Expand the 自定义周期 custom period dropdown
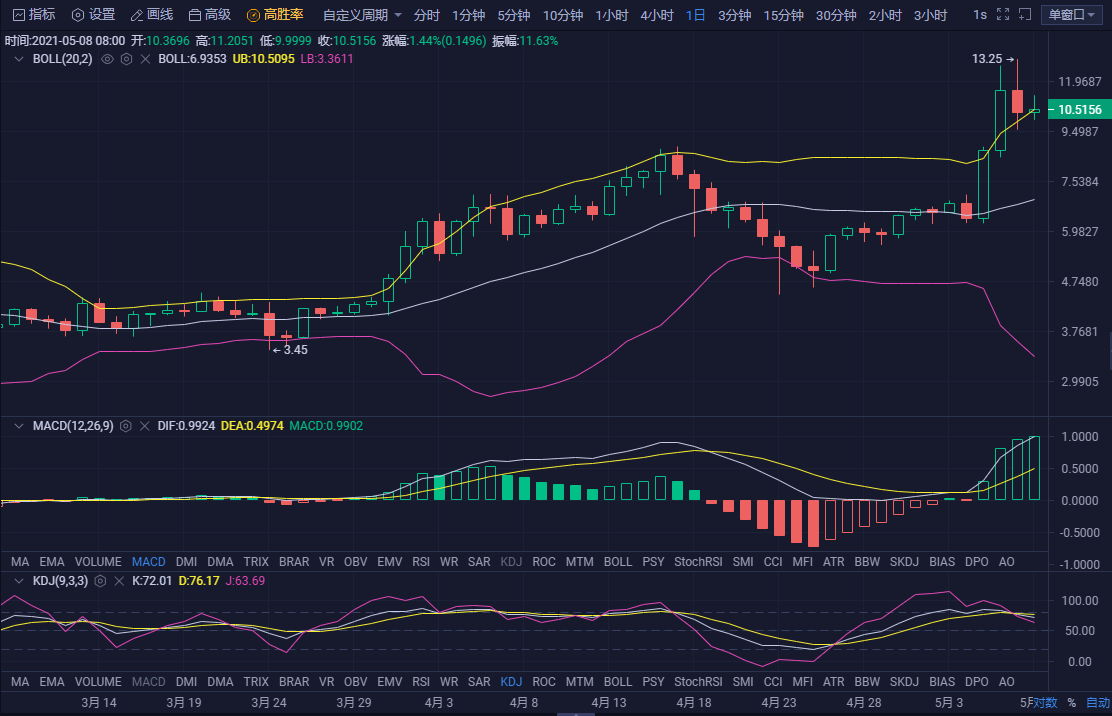 (x=362, y=15)
